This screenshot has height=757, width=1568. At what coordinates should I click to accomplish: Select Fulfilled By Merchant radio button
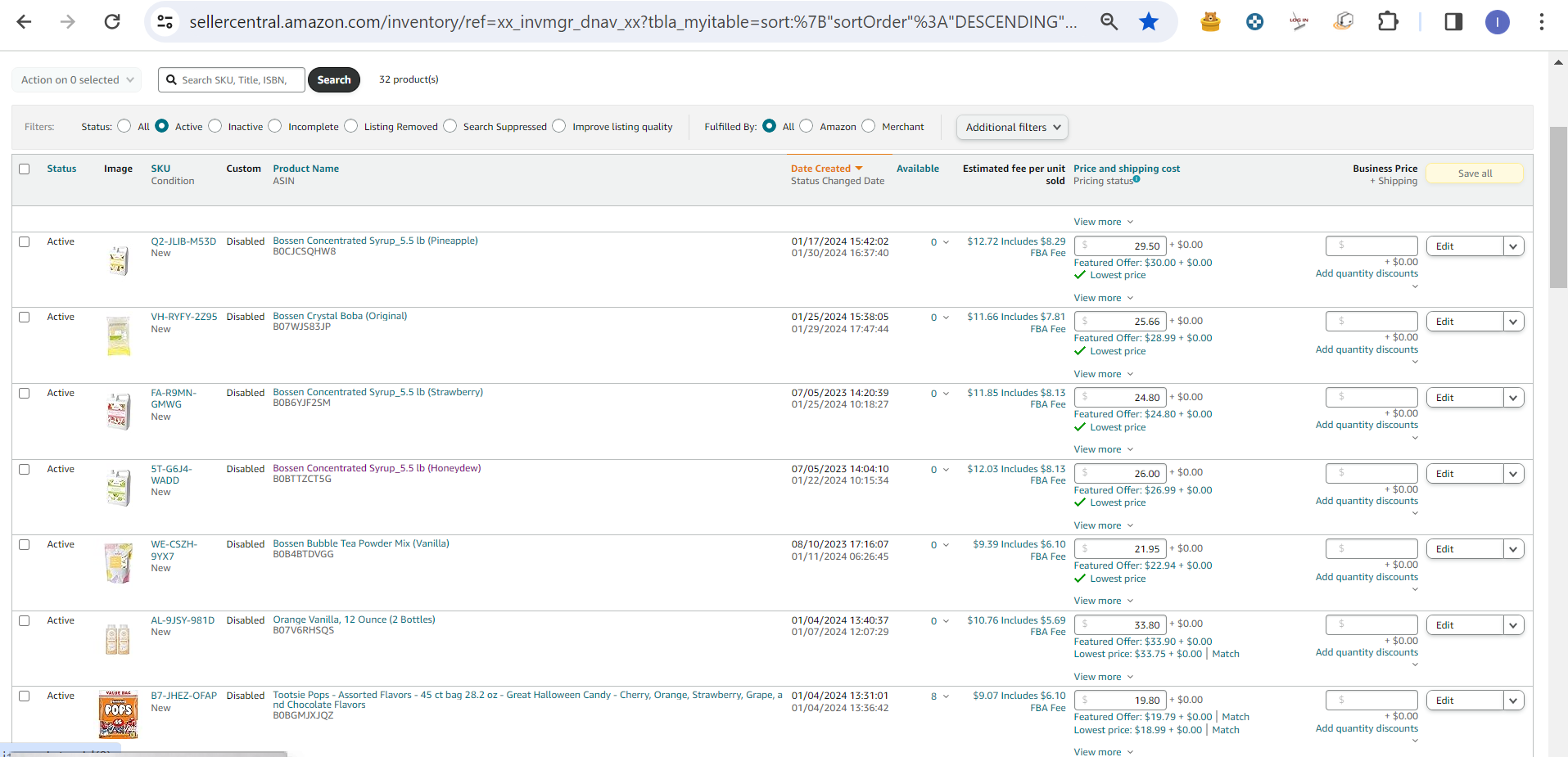(869, 126)
